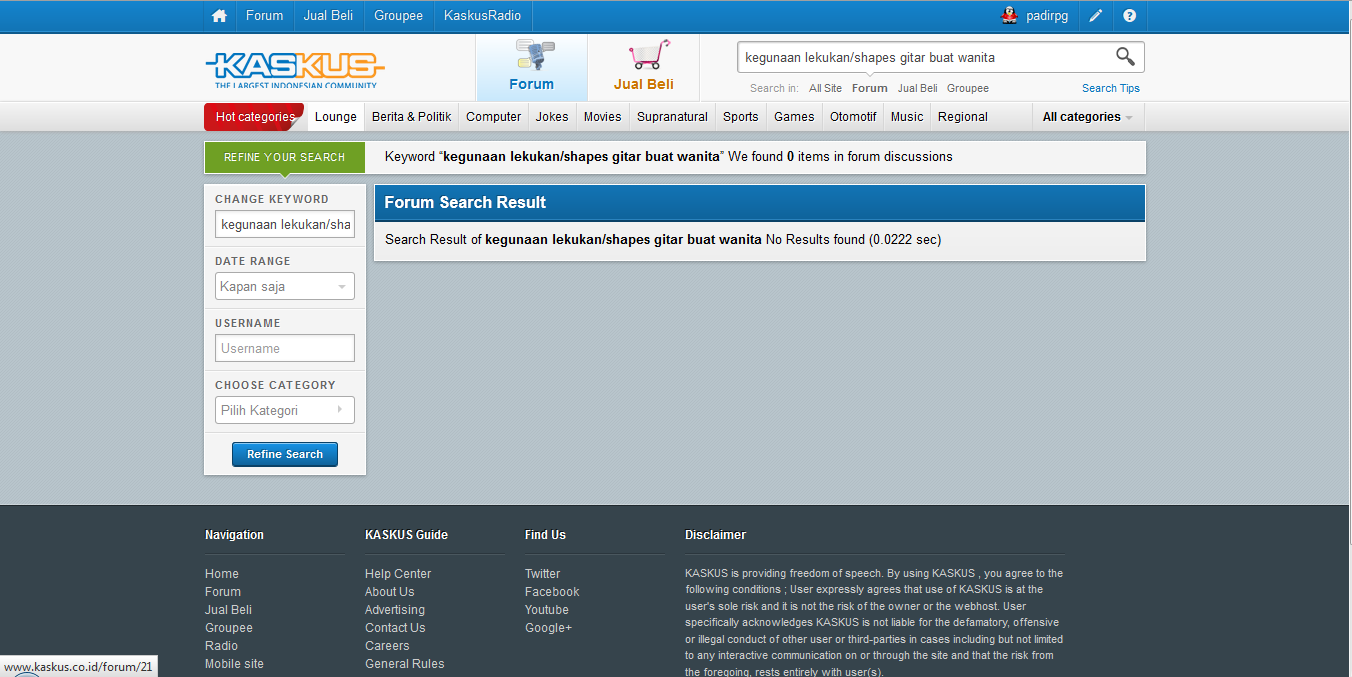Image resolution: width=1352 pixels, height=677 pixels.
Task: Click the Refine Search button
Action: 285,454
